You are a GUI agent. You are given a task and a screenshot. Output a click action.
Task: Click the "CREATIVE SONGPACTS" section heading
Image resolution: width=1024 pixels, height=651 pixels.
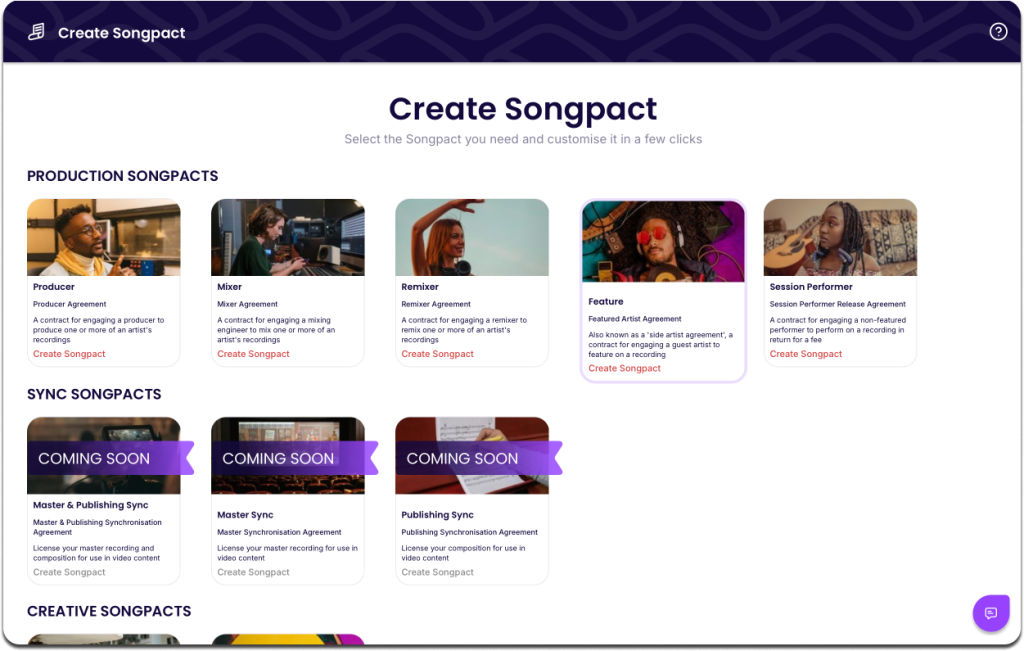tap(109, 611)
